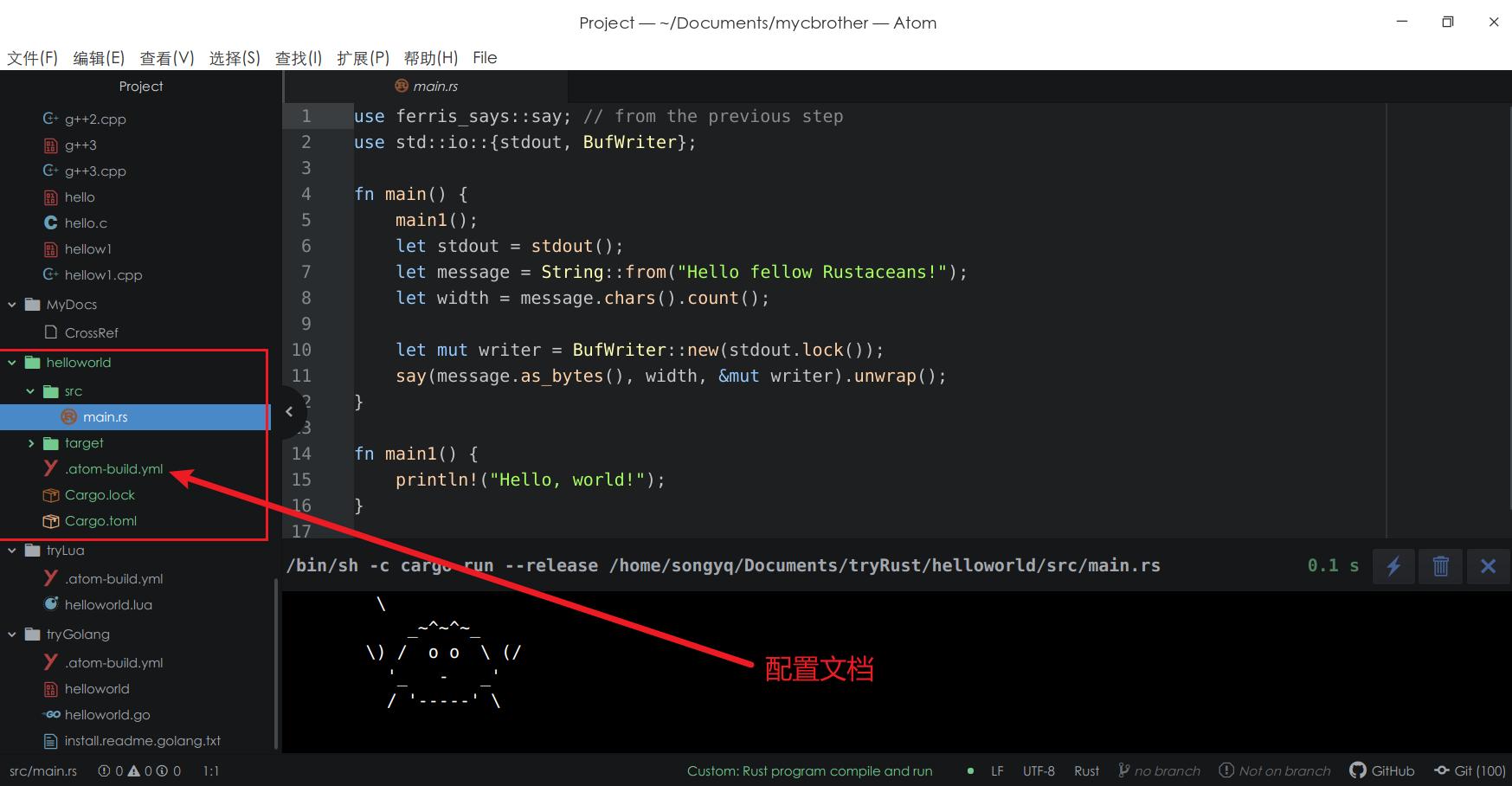Open tryGolang's .atom-build.yml file
Image resolution: width=1512 pixels, height=786 pixels.
(x=113, y=662)
